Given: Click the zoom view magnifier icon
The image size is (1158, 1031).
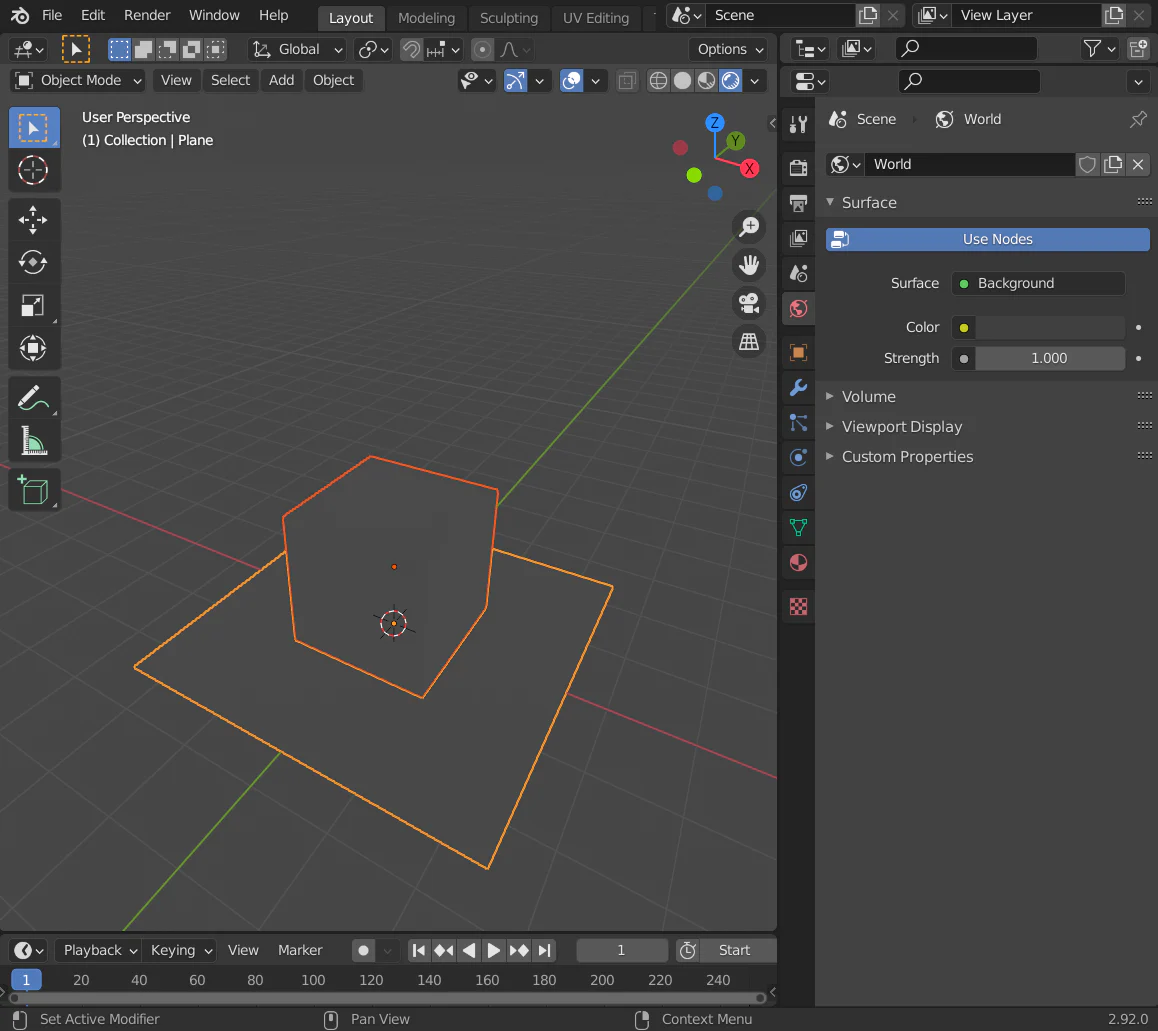Looking at the screenshot, I should click(749, 226).
